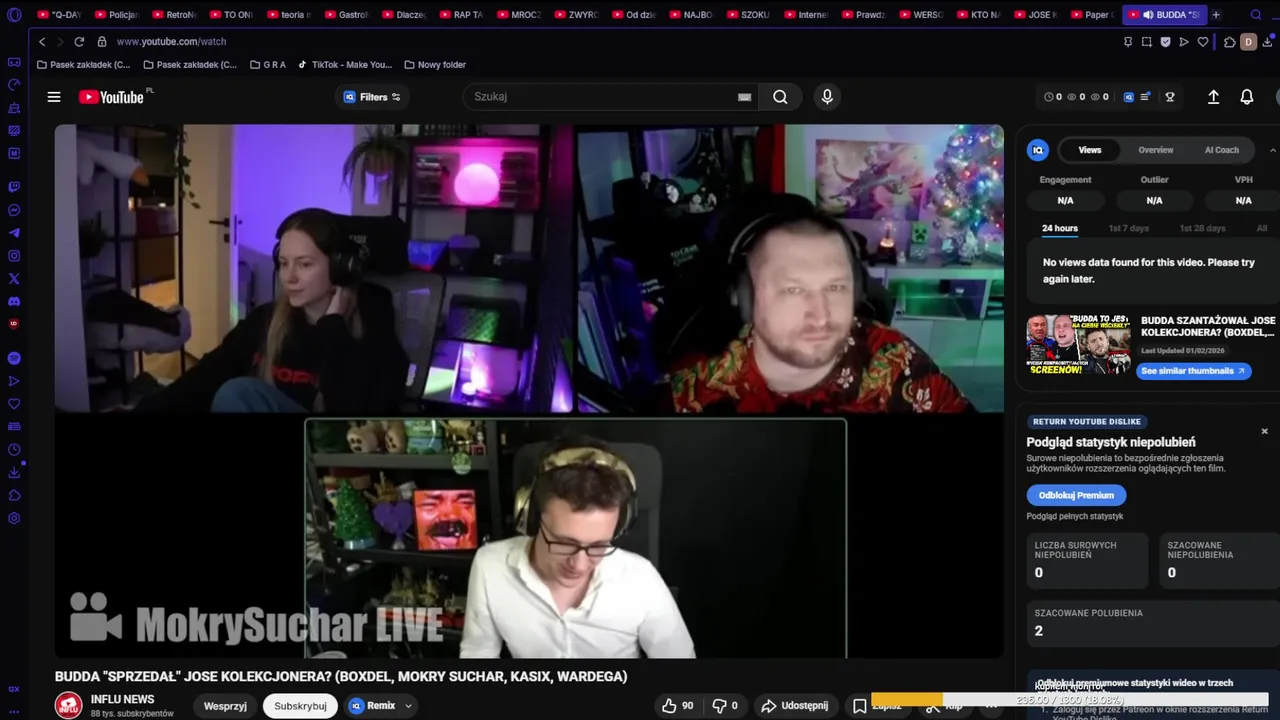
Task: Click the URL www.youtube.com/watch address bar
Action: (x=171, y=42)
